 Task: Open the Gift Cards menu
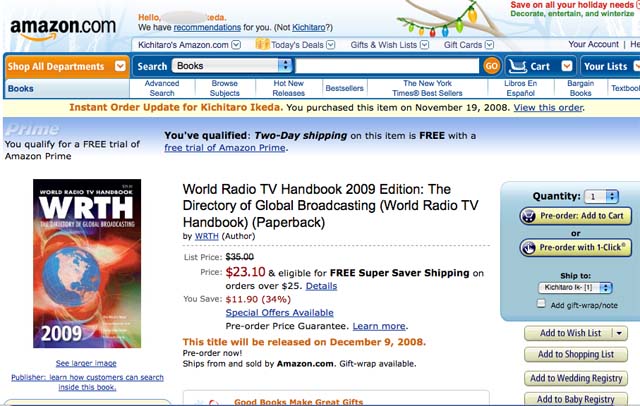click(469, 45)
